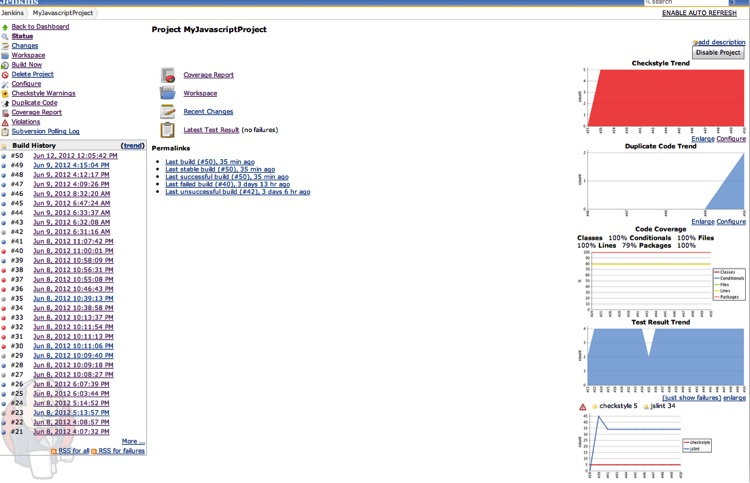
Task: Open the Subversion Polling Log link
Action: [45, 132]
